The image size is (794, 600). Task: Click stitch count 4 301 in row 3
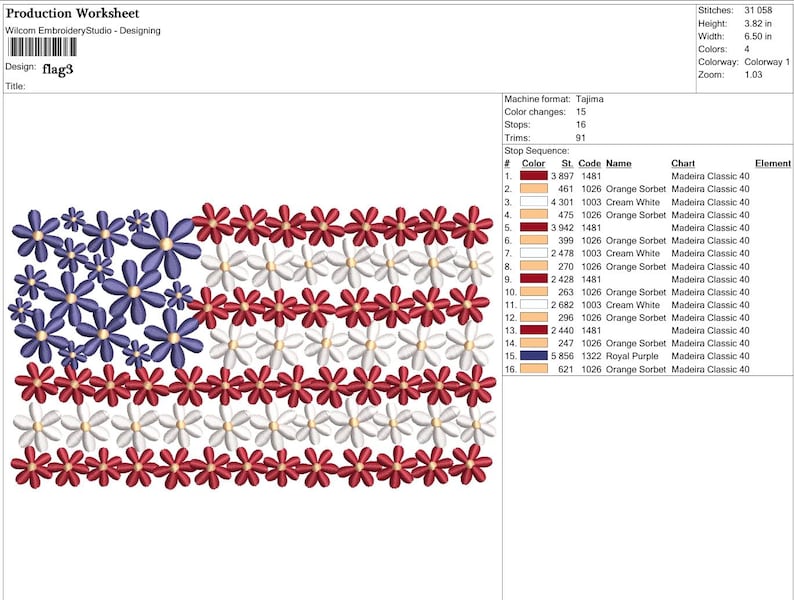(562, 202)
